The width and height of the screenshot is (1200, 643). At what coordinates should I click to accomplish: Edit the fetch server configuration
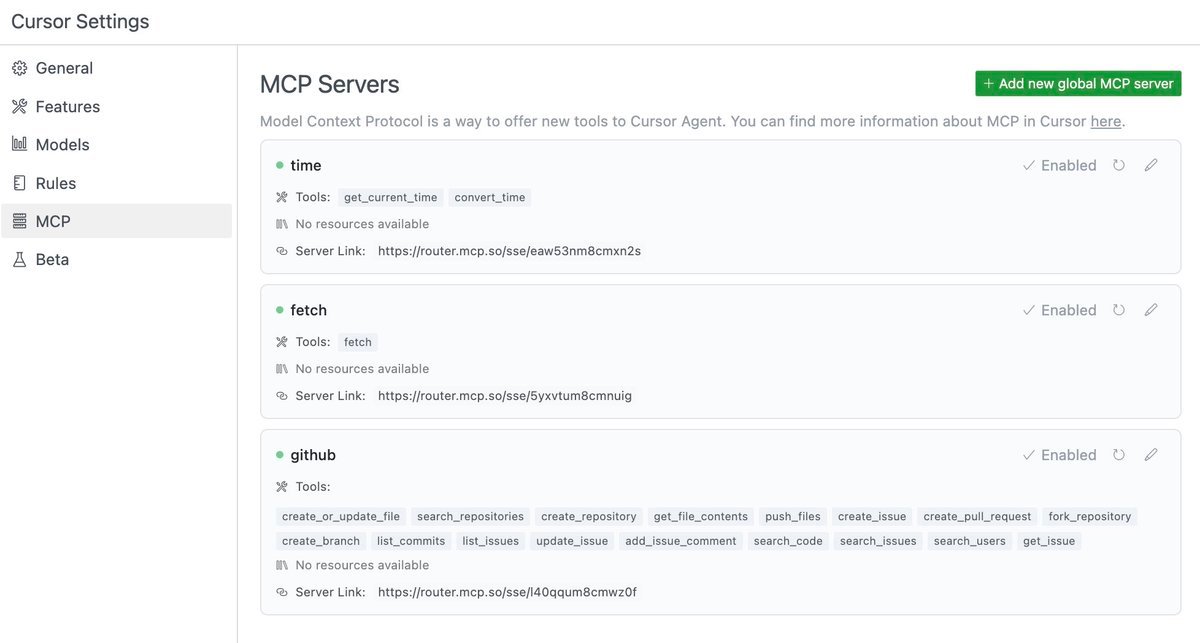(1151, 310)
